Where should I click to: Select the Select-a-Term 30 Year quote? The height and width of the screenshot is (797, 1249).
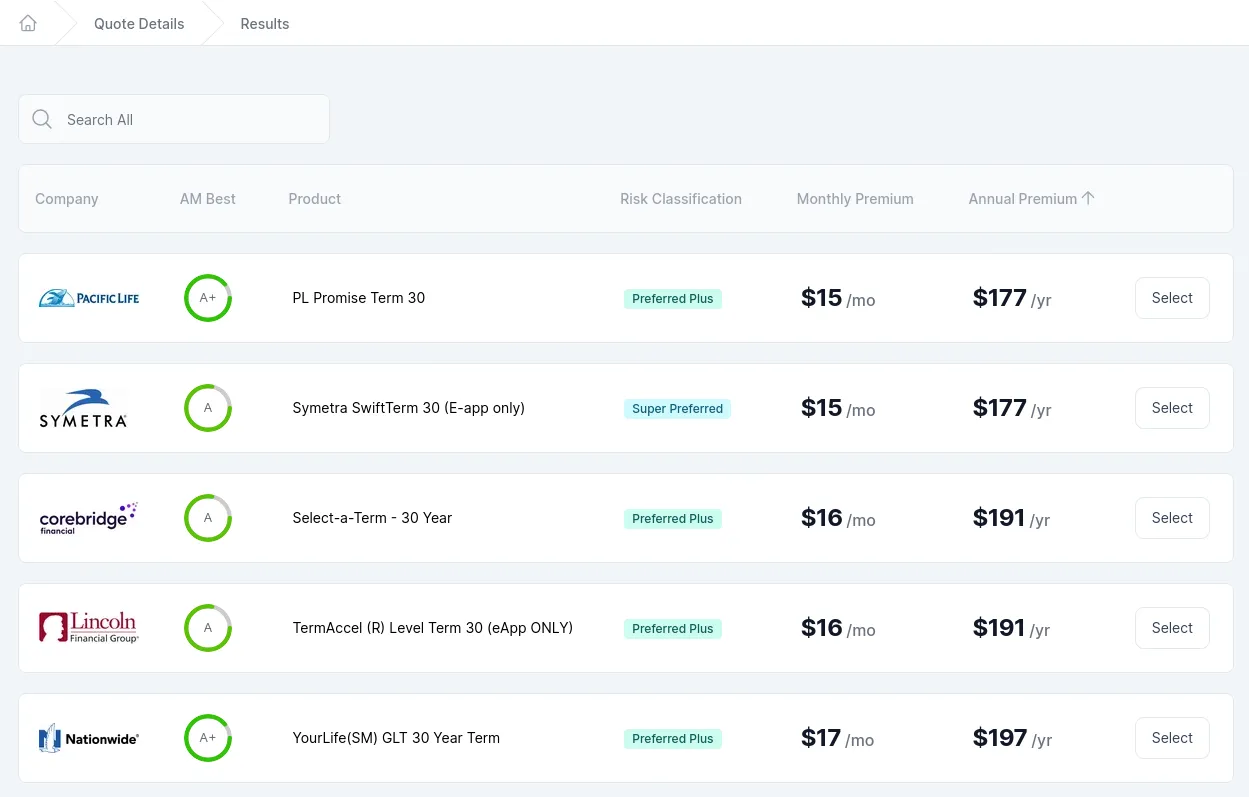click(1172, 518)
